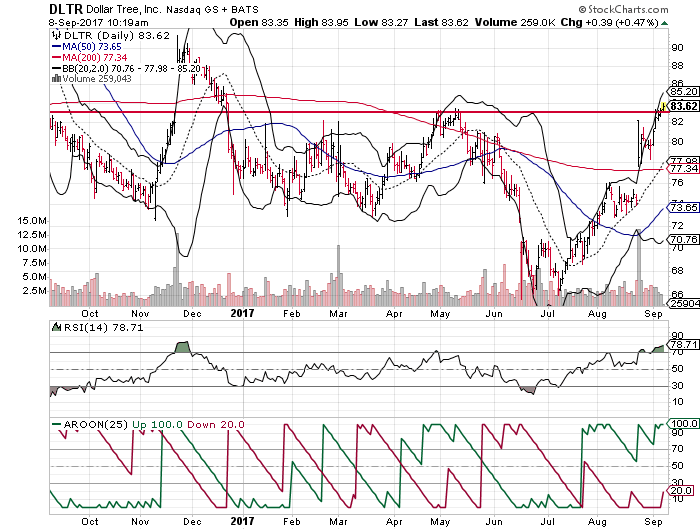Click the Aroon Up 100.0 value
This screenshot has height=530, width=700.
(157, 425)
